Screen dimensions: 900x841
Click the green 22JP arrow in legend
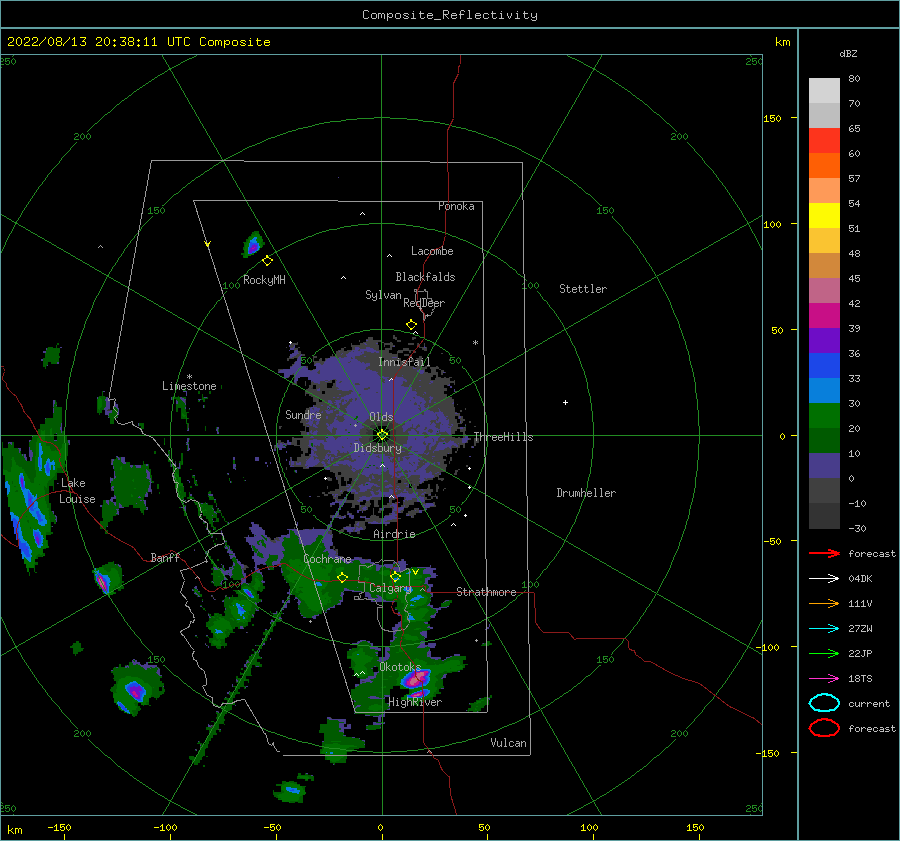pyautogui.click(x=824, y=653)
